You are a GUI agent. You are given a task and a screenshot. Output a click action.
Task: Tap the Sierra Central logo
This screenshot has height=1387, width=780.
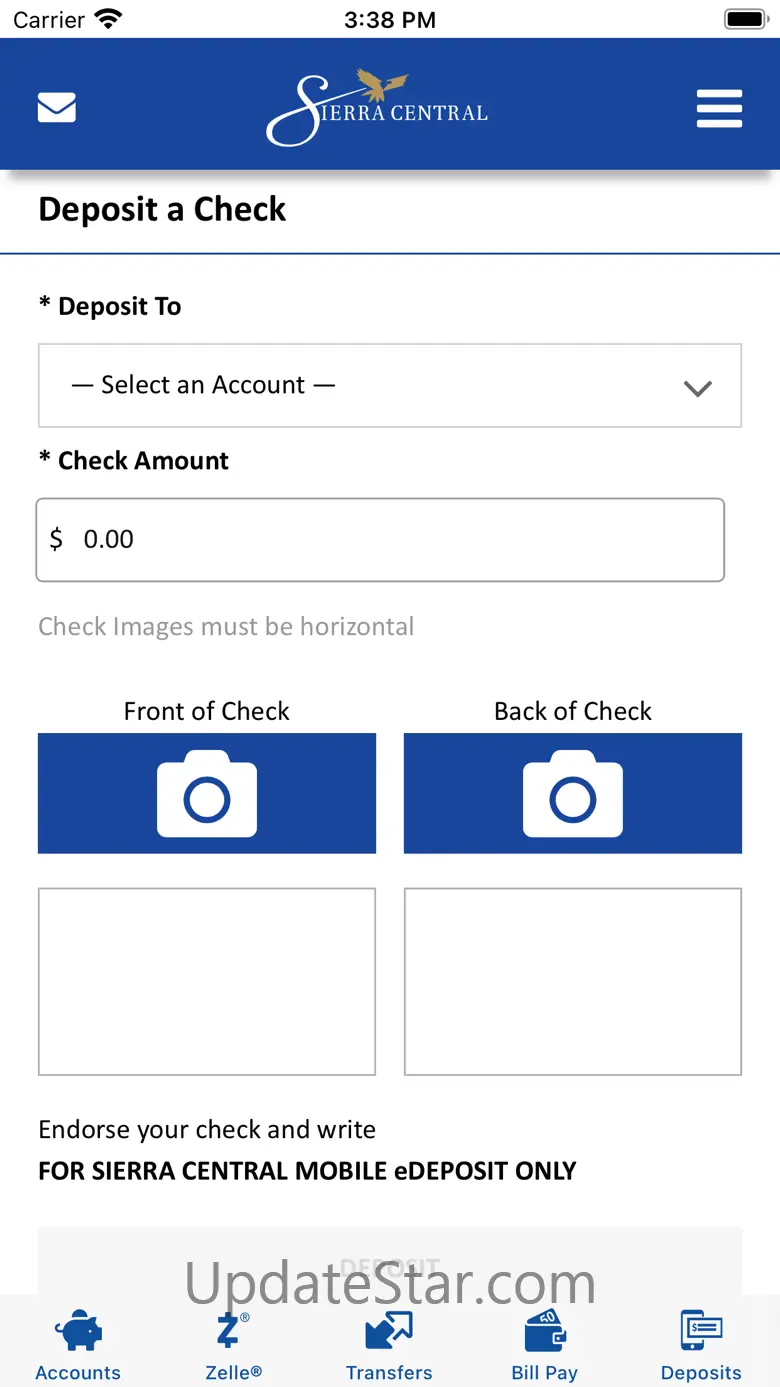(x=377, y=107)
